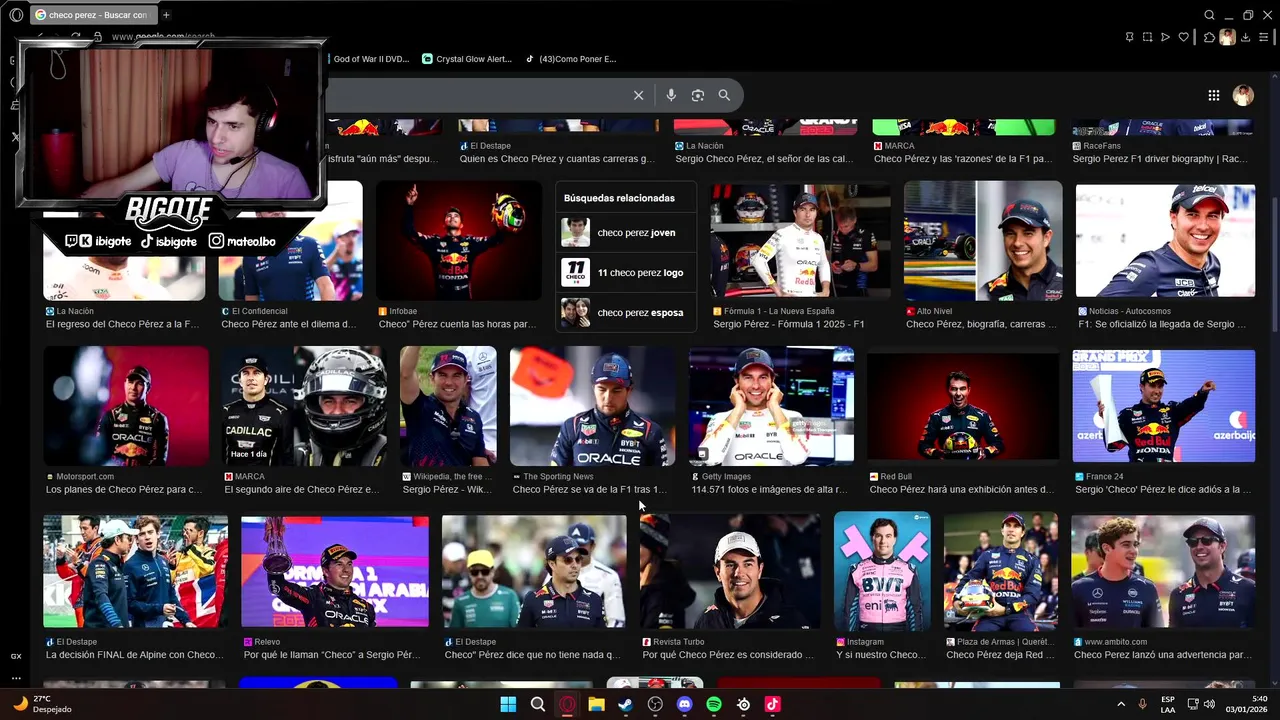
Task: Open the Infobae Checo Pérez cuenta las horas image
Action: 459,241
